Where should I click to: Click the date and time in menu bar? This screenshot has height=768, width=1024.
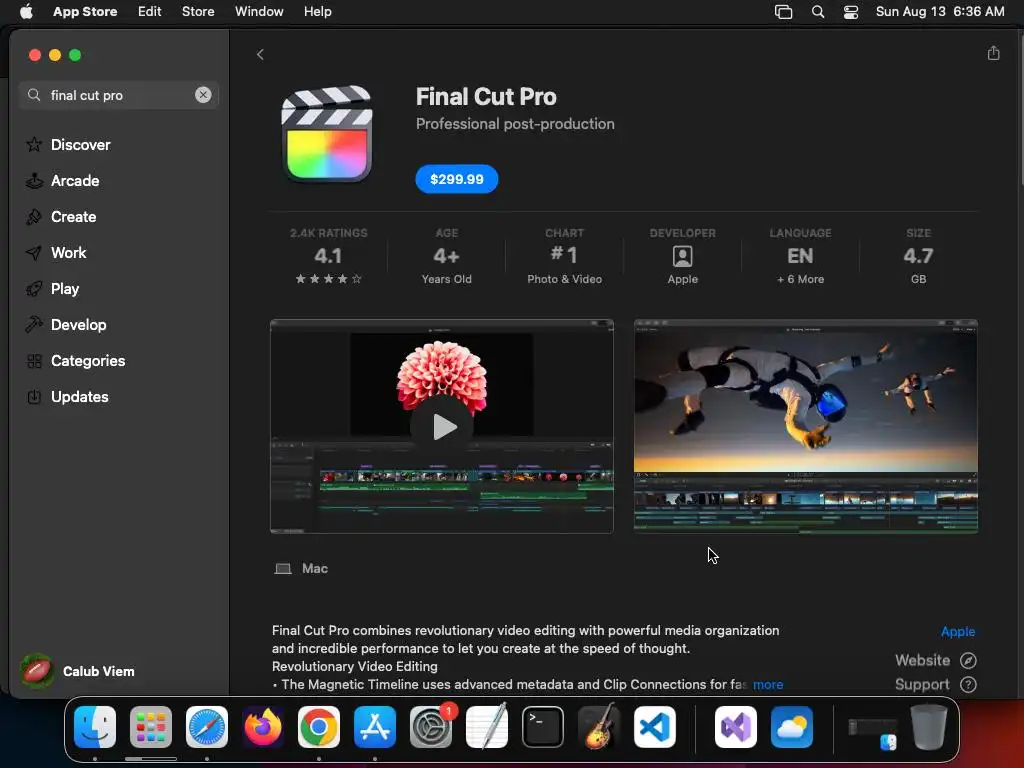tap(940, 12)
